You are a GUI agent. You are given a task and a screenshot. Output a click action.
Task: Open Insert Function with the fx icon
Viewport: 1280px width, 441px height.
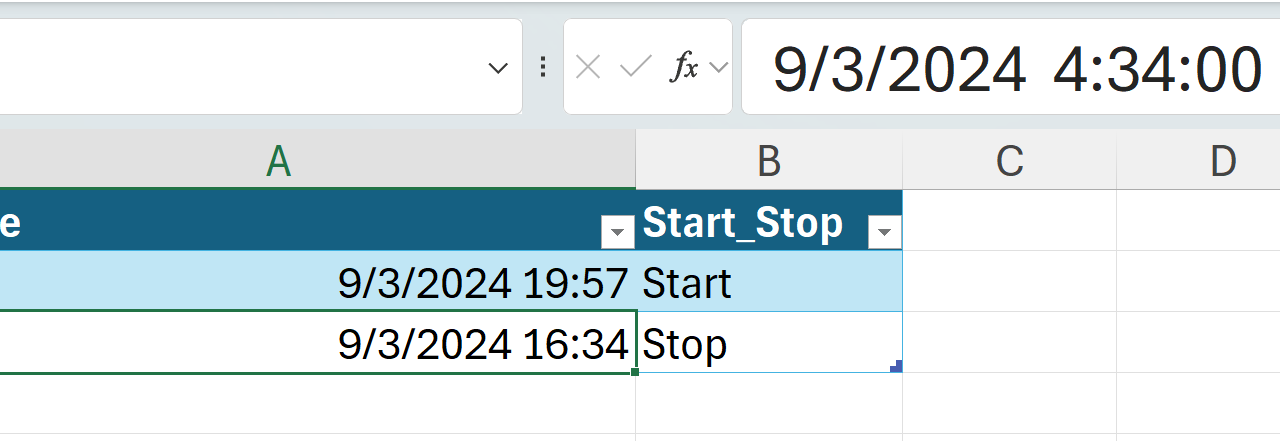pos(684,67)
